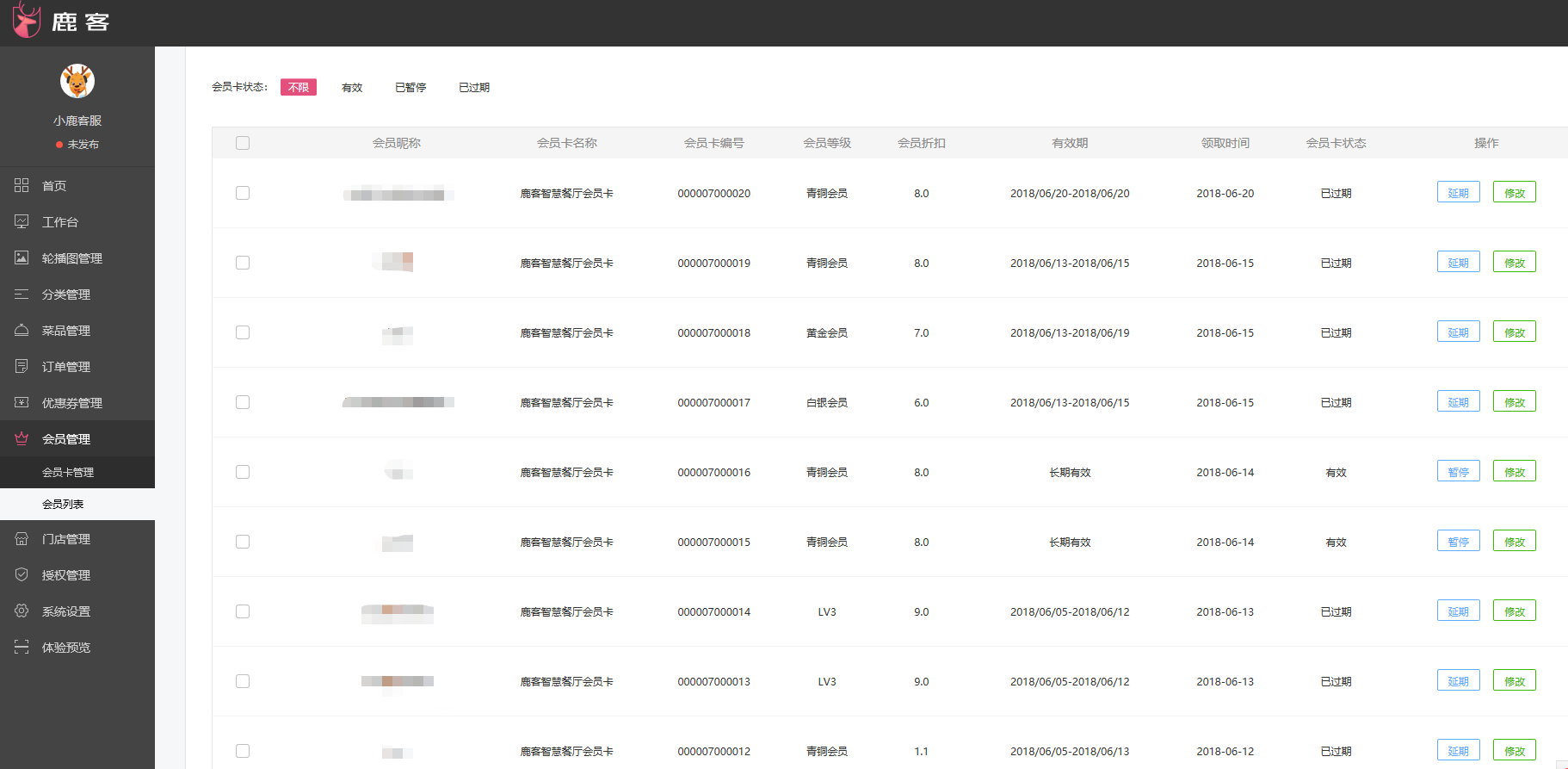Check the row for card 000007000013
Screen dimensions: 1568x769
point(243,681)
